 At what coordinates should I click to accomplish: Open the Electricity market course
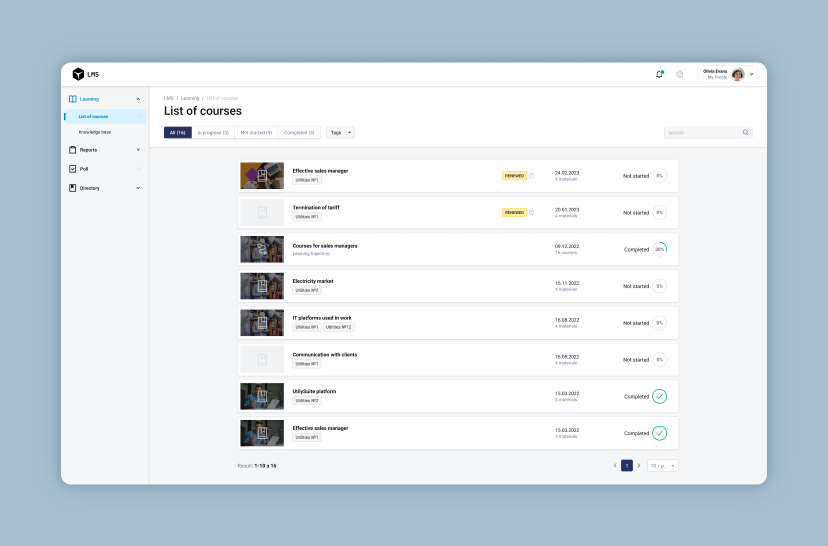tap(313, 281)
